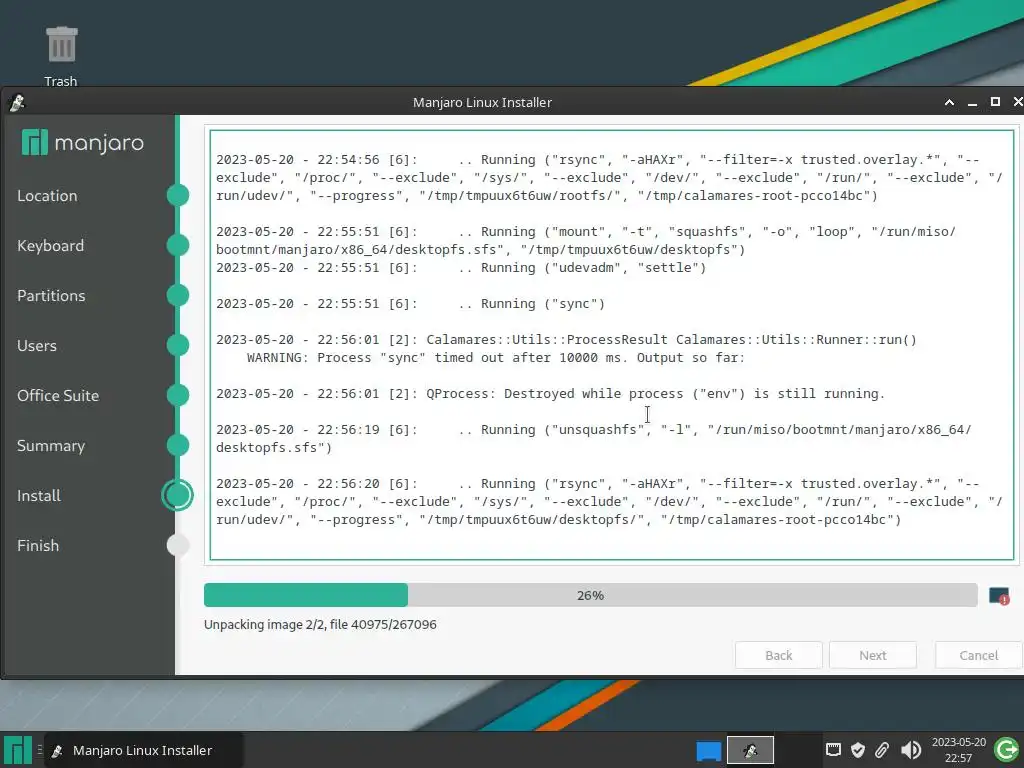The image size is (1024, 768).
Task: Click the 'Unpacking image 2/2' status text
Action: (x=320, y=624)
